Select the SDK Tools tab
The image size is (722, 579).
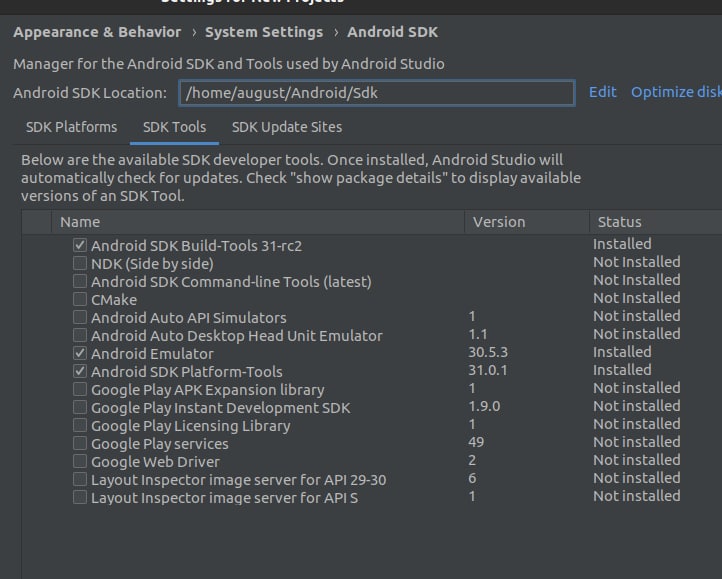coord(175,127)
